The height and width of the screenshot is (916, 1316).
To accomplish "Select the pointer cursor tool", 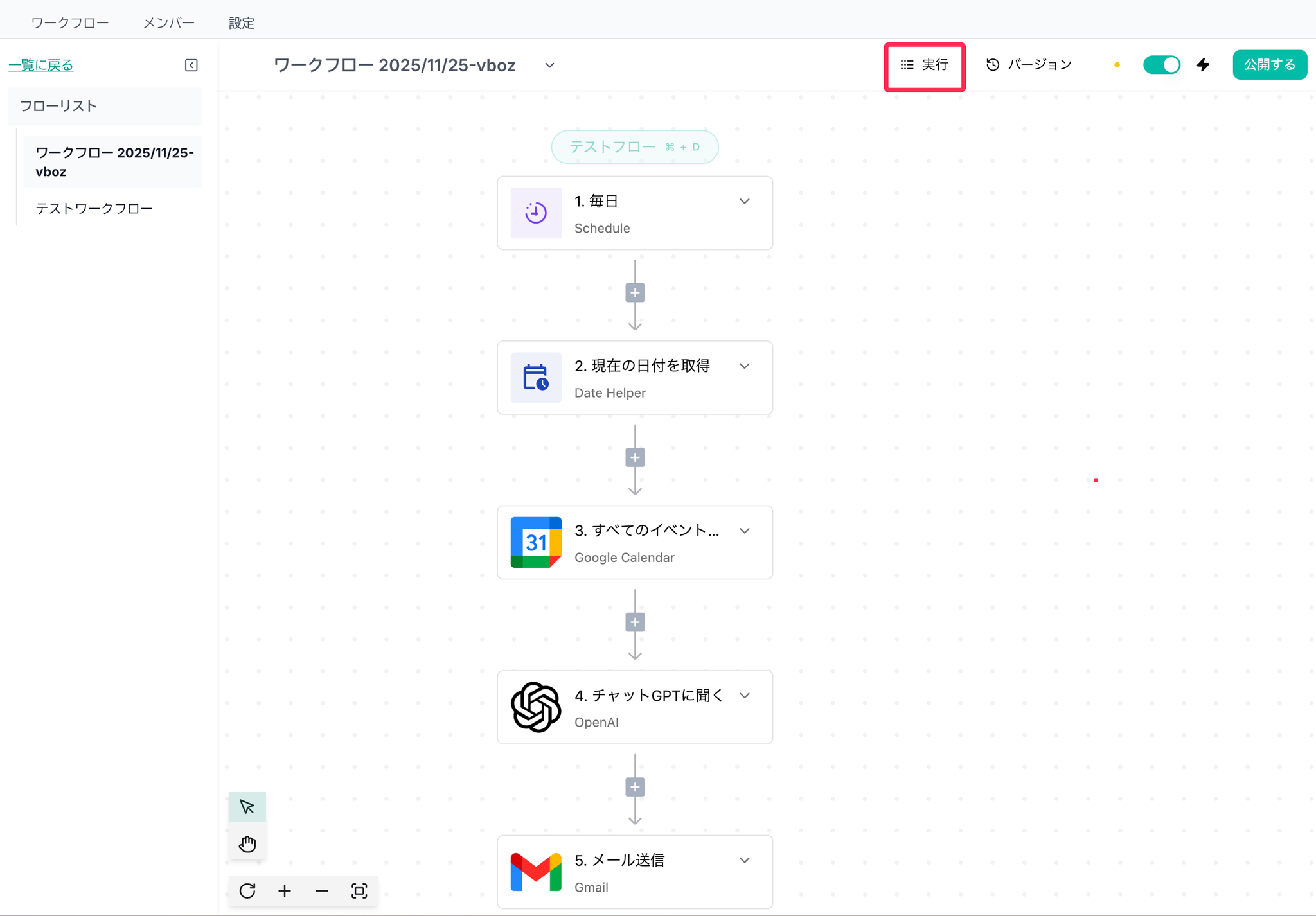I will point(247,807).
